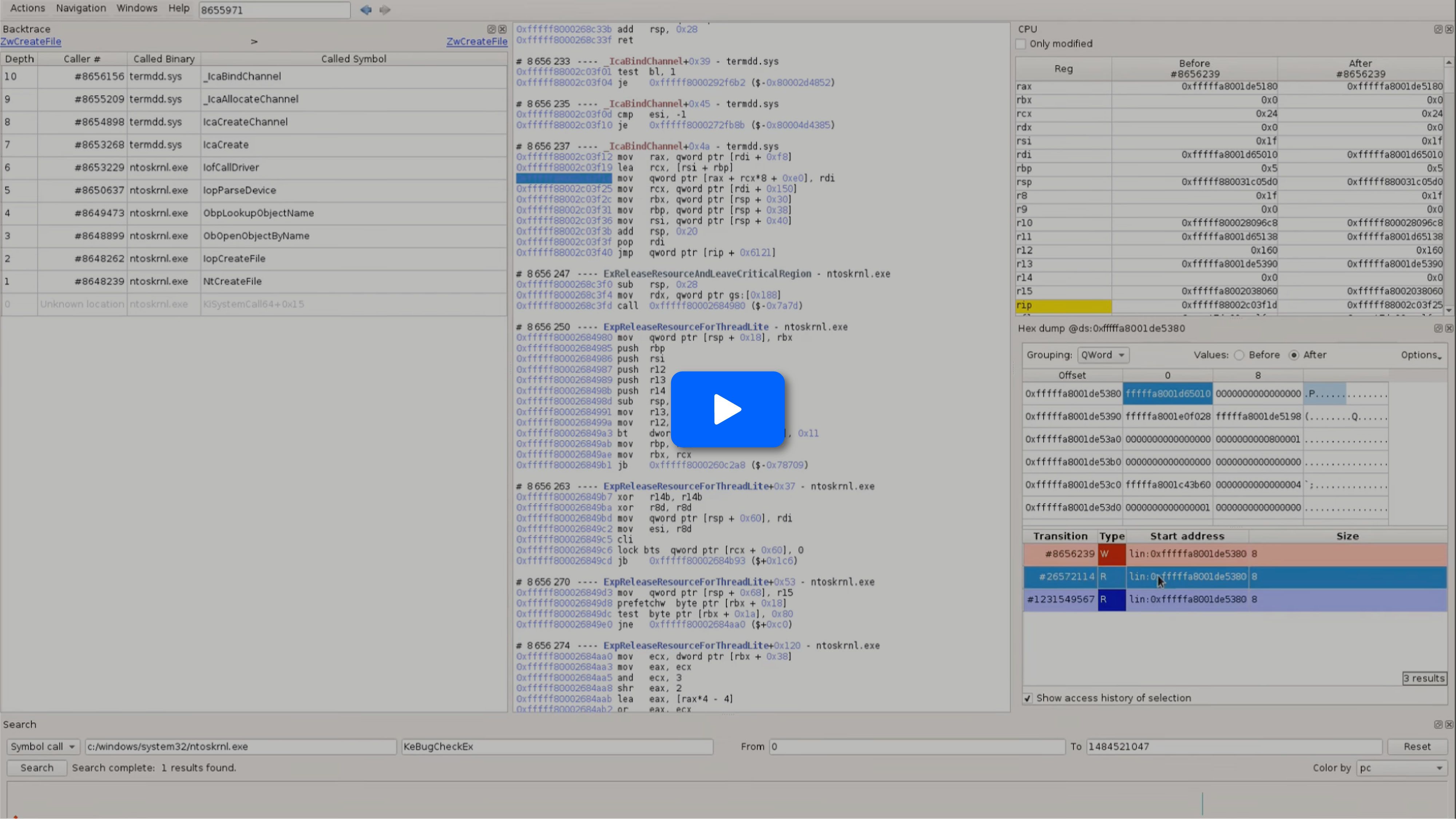1456x819 pixels.
Task: Open the Grouping QWord dropdown
Action: coord(1103,355)
